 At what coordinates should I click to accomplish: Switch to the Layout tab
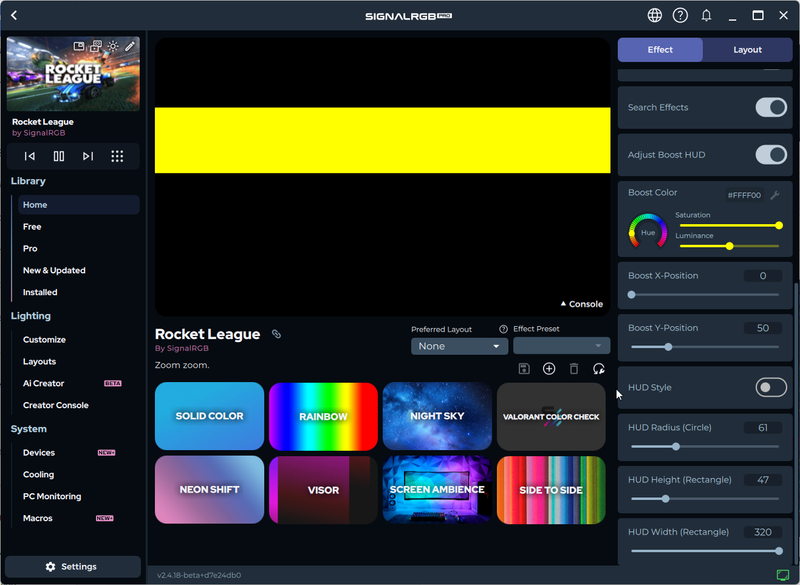(x=747, y=50)
